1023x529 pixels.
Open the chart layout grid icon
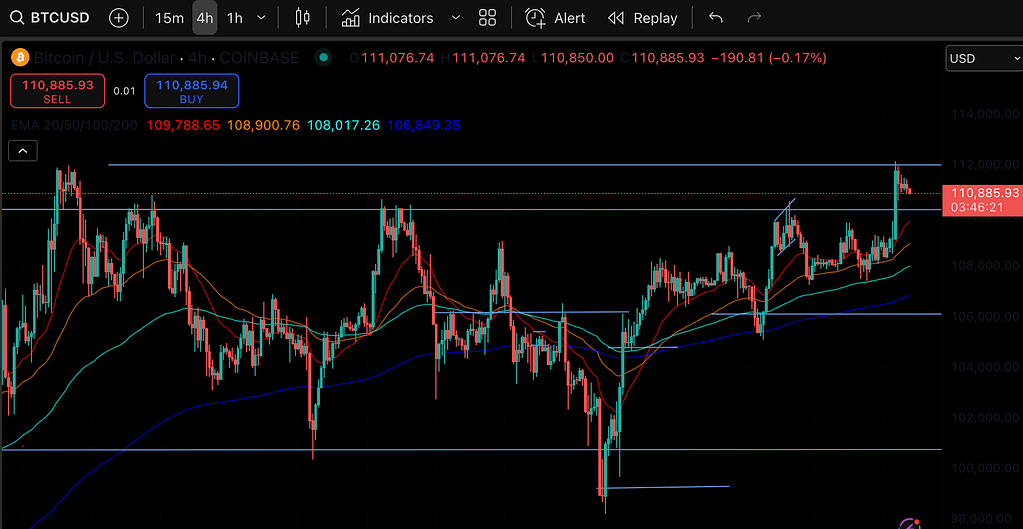[x=487, y=18]
